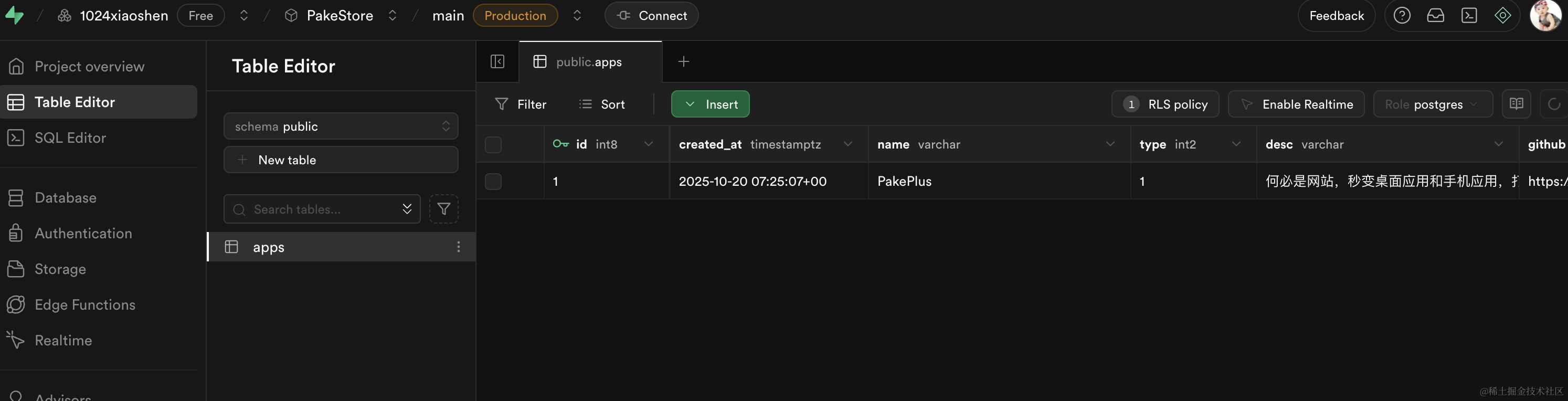Click the refresh icon in toolbar
The width and height of the screenshot is (1568, 401).
tap(1553, 104)
